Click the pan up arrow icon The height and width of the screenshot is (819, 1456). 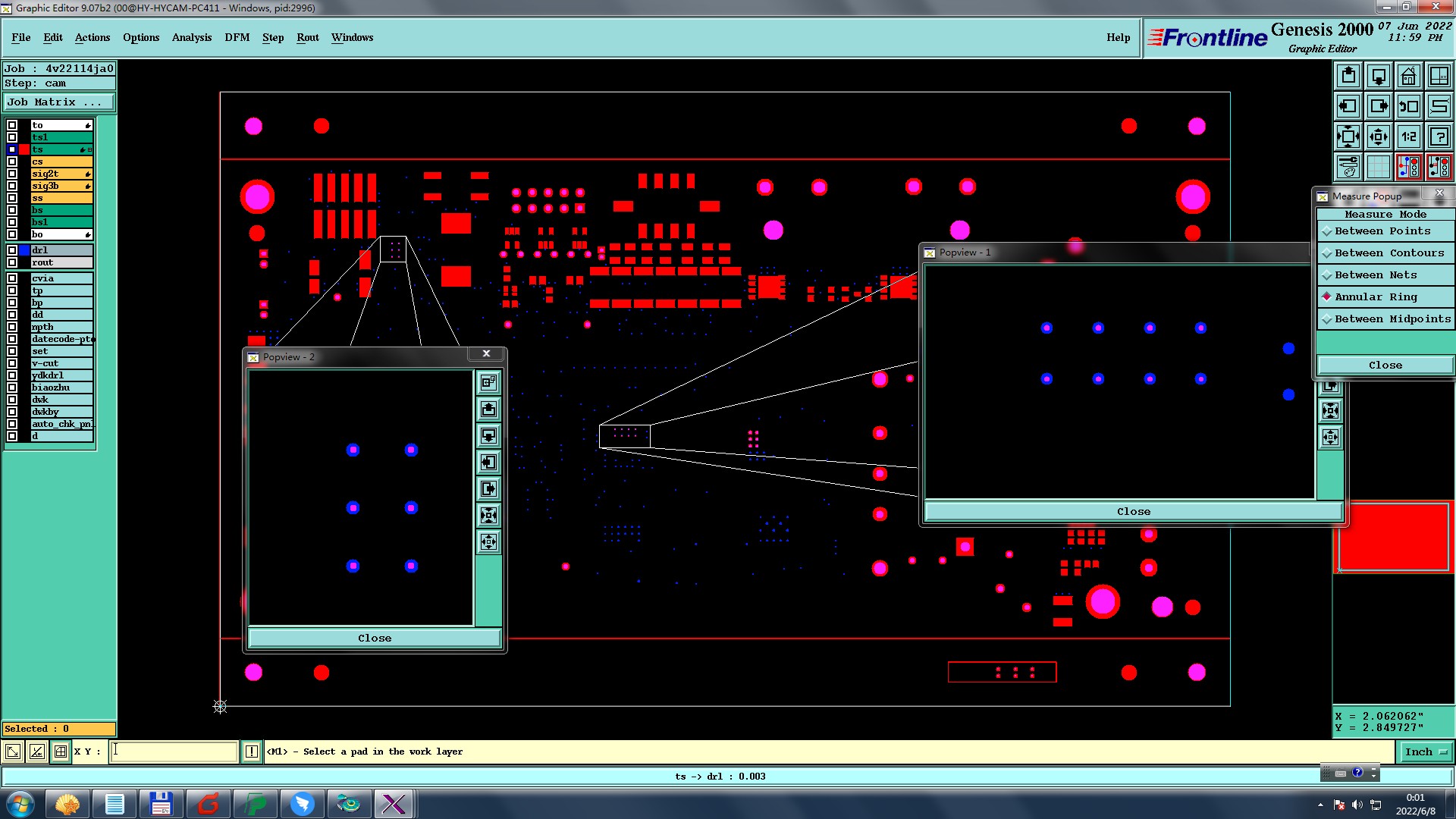(x=1348, y=76)
